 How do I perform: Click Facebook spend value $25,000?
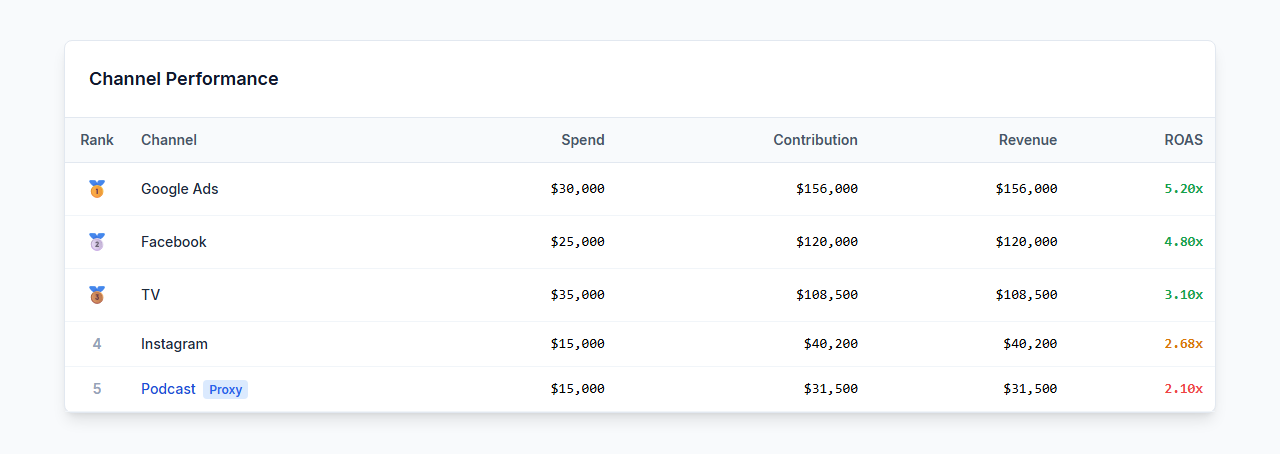click(578, 242)
